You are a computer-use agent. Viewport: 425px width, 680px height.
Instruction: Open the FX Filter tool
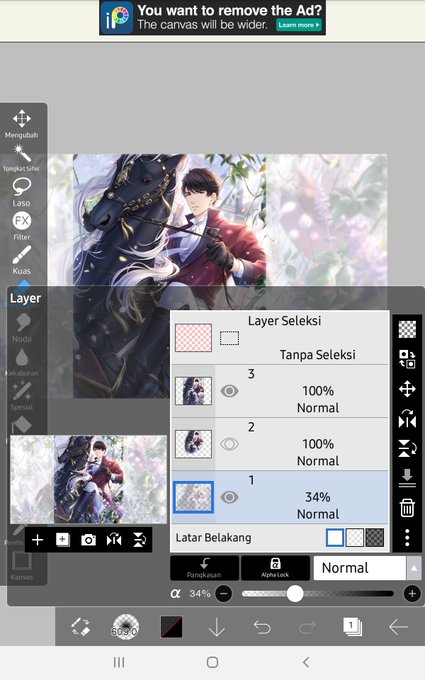22,226
